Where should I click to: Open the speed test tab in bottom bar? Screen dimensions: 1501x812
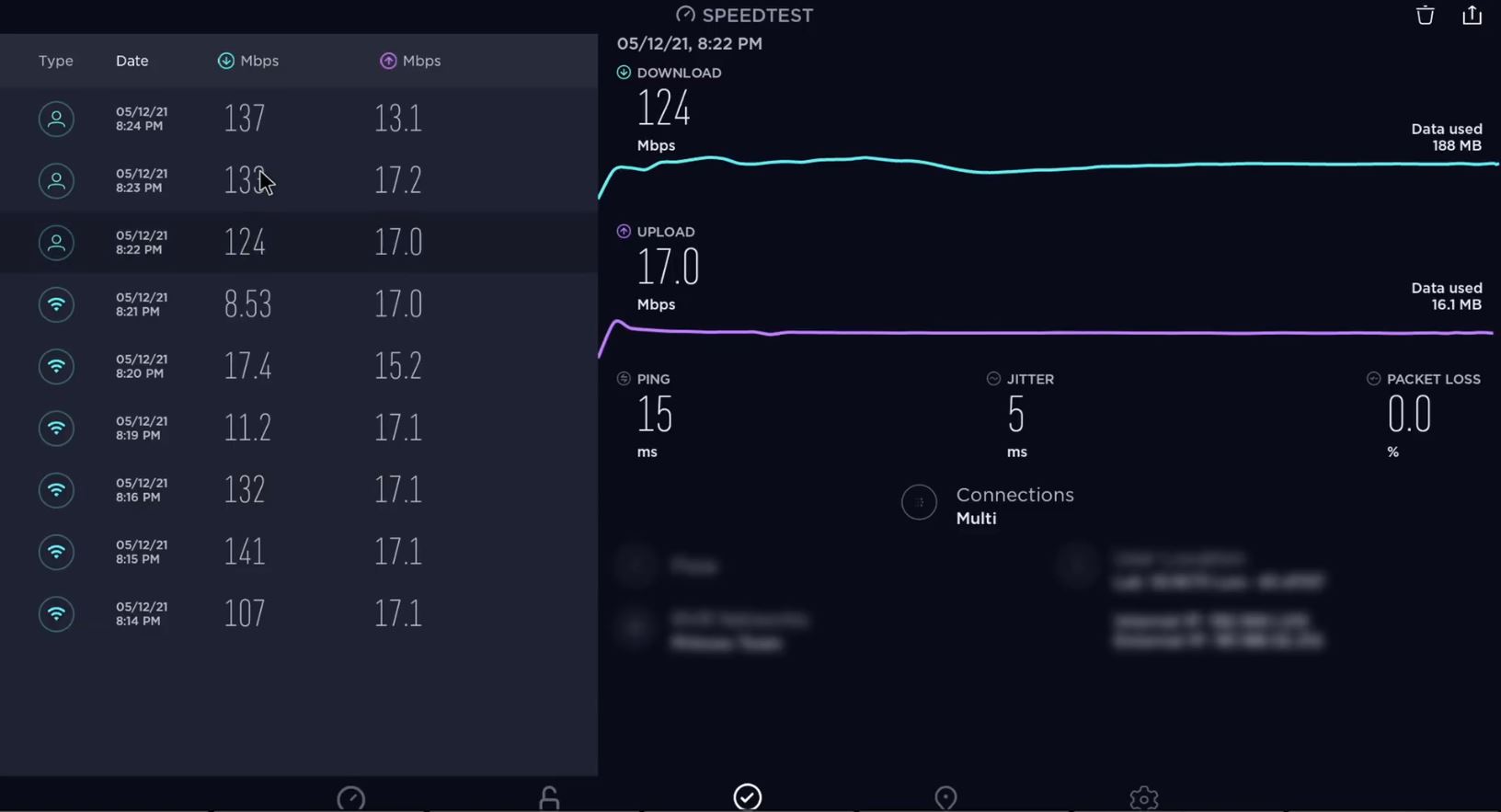tap(351, 798)
